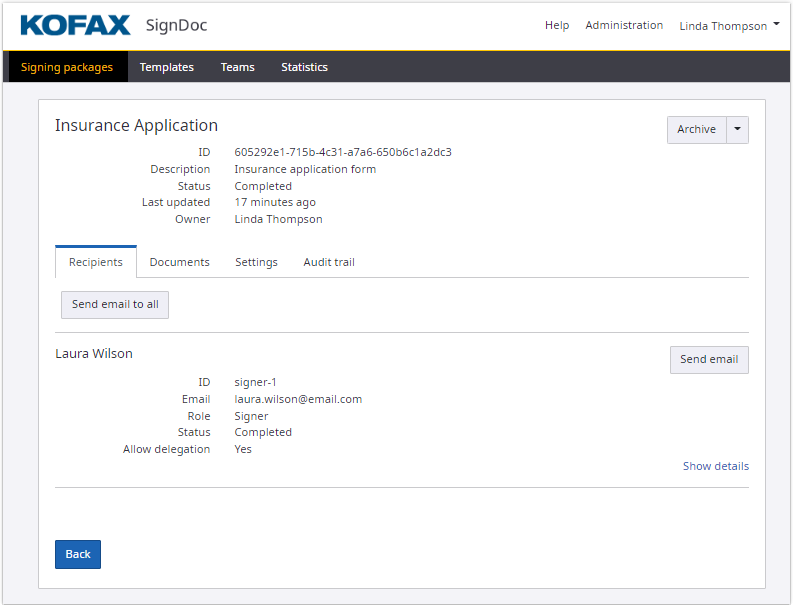This screenshot has width=793, height=607.
Task: Switch to the Documents tab
Action: 180,262
